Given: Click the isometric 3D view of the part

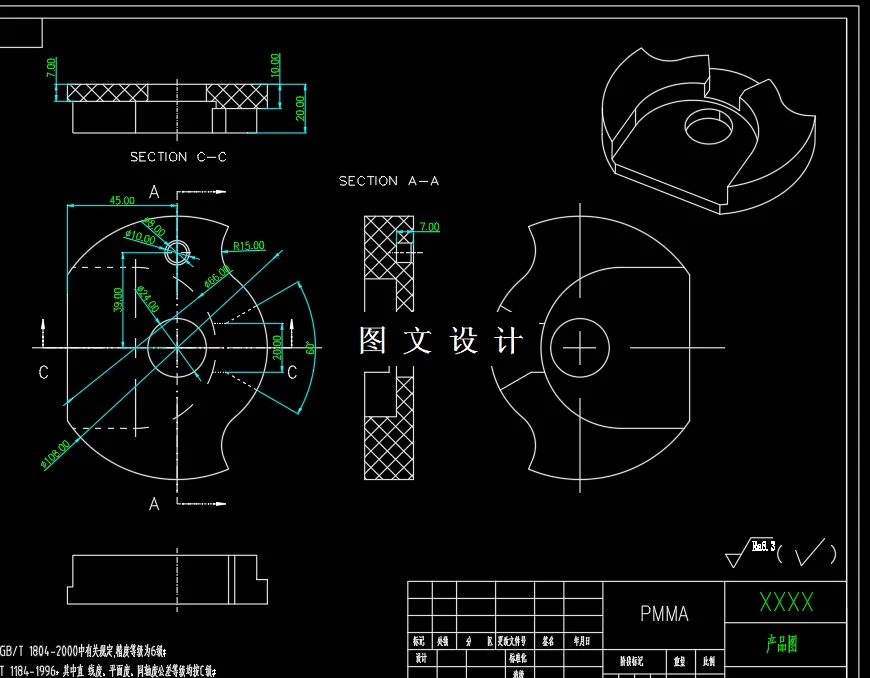Looking at the screenshot, I should click(x=709, y=131).
